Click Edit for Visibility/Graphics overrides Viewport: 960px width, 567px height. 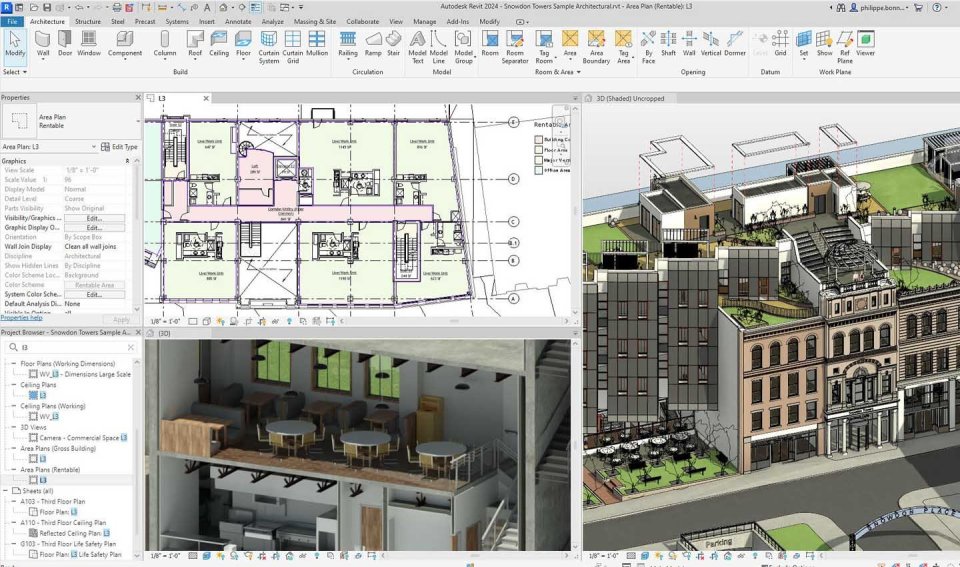click(x=94, y=217)
